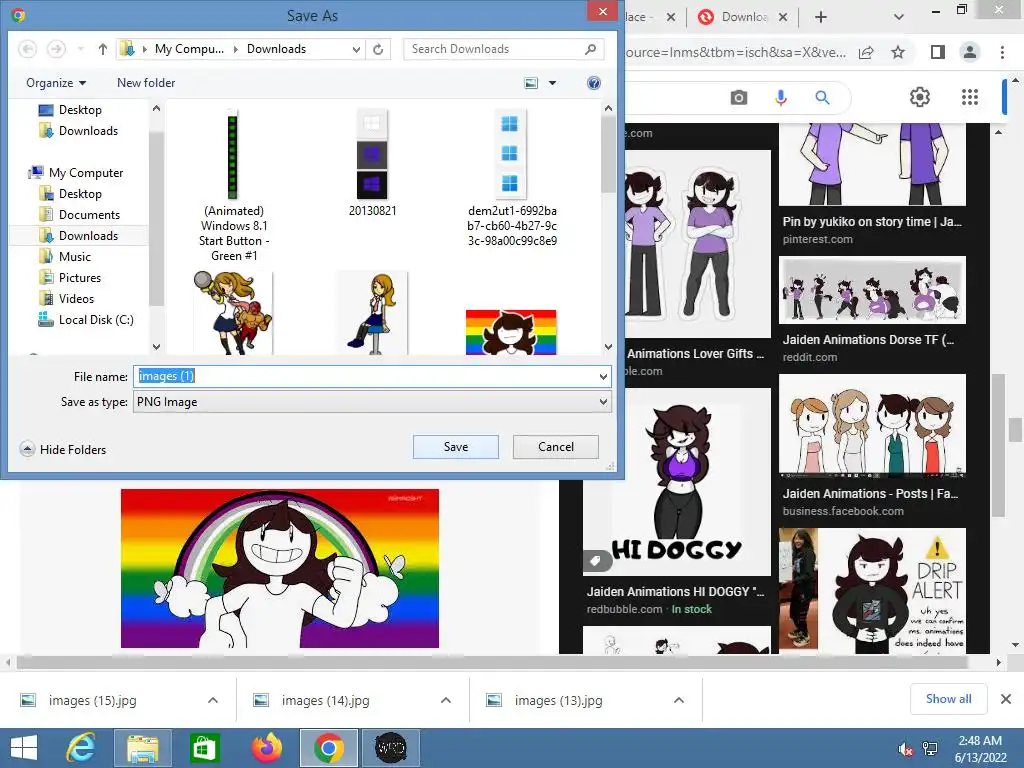The image size is (1024, 768).
Task: Open File Explorer from taskbar
Action: pyautogui.click(x=142, y=748)
